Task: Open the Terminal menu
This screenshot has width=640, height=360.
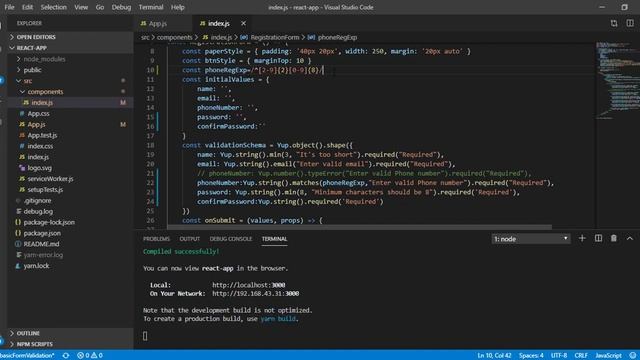Action: click(x=151, y=7)
